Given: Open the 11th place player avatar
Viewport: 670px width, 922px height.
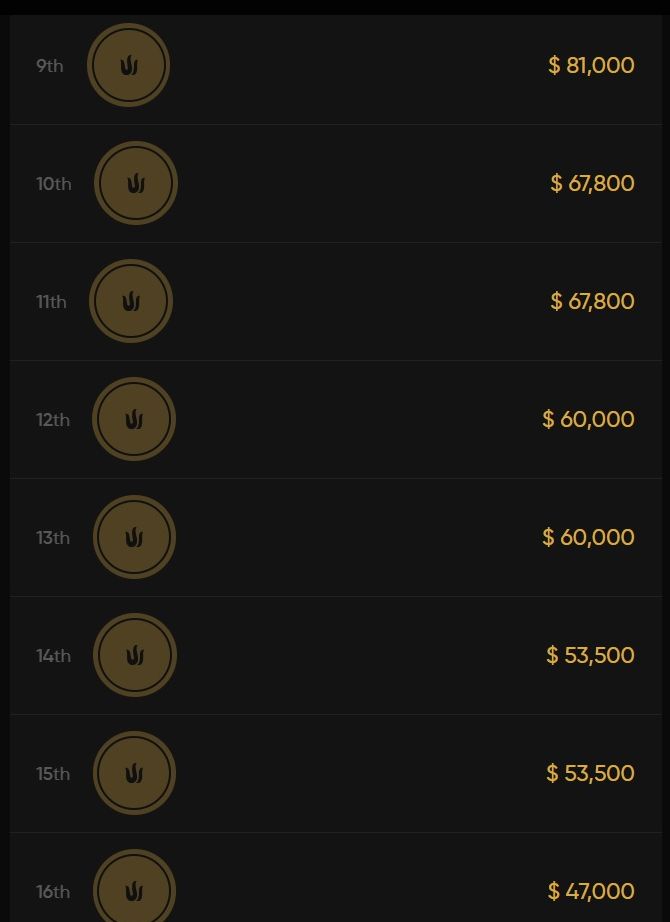Looking at the screenshot, I should [x=131, y=302].
